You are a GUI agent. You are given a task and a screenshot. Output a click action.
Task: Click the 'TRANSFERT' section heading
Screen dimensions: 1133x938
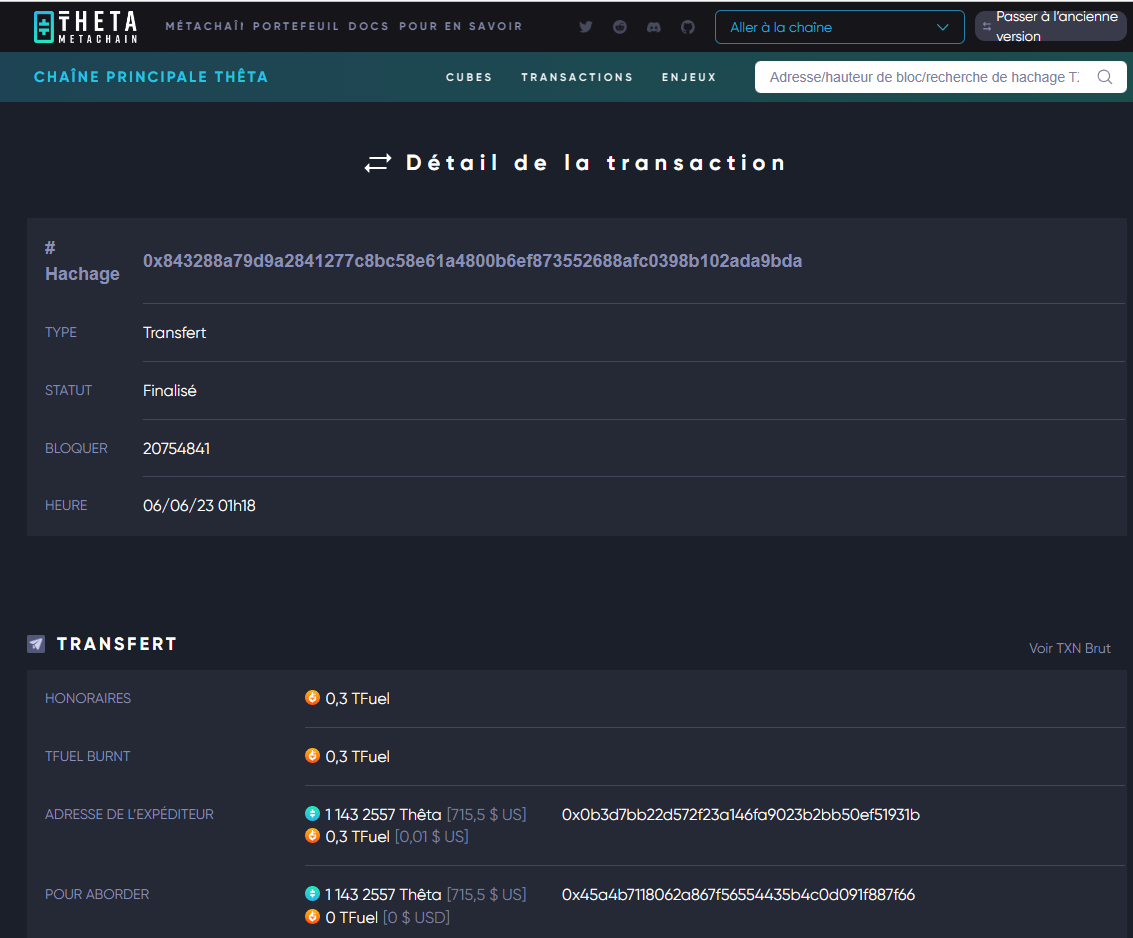(117, 644)
